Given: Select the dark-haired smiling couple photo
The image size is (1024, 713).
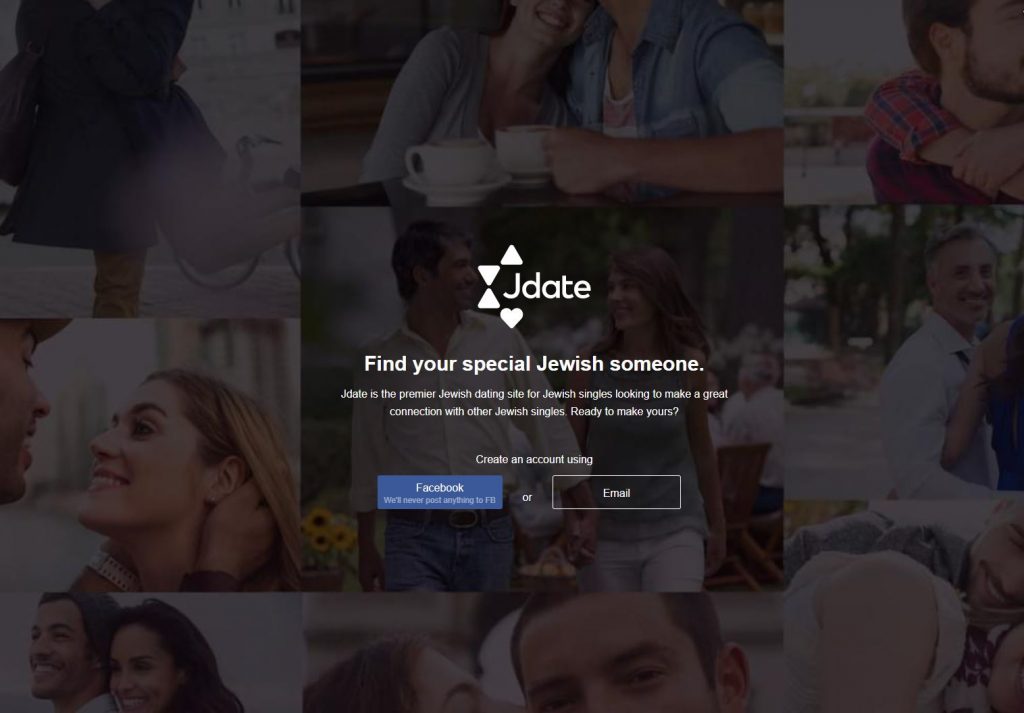Looking at the screenshot, I should (150, 653).
